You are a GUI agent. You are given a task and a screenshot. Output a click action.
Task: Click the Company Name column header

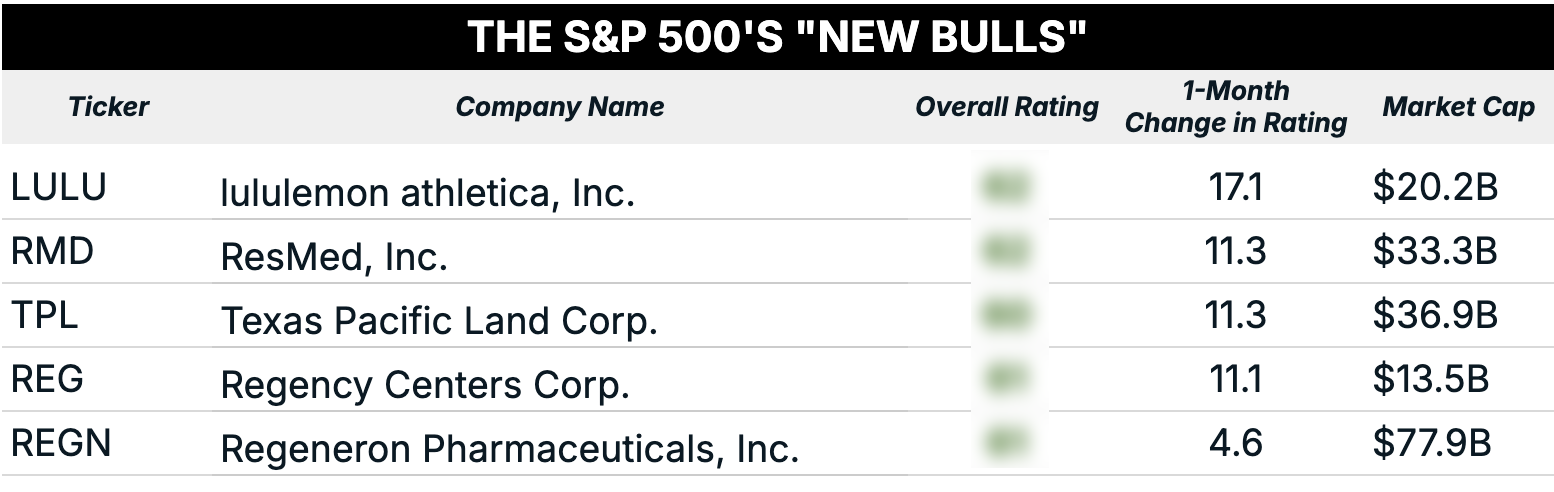coord(559,107)
